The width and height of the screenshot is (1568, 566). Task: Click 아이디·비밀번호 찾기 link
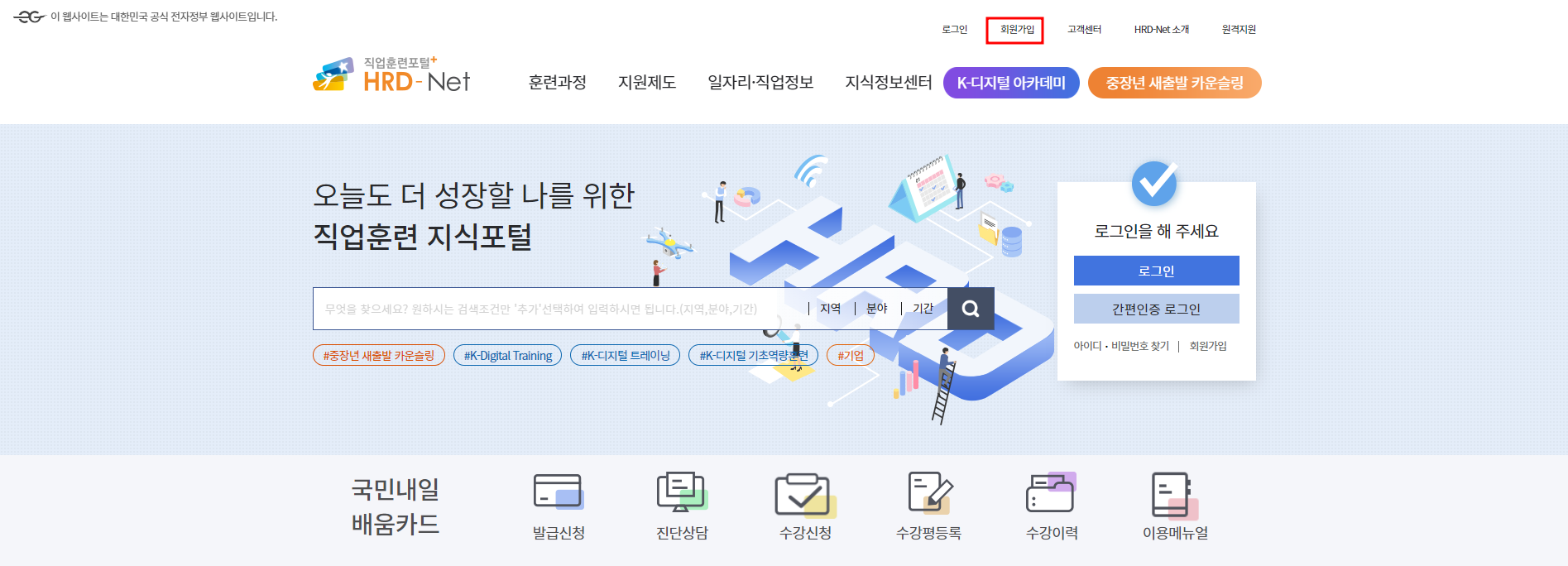[x=1121, y=346]
